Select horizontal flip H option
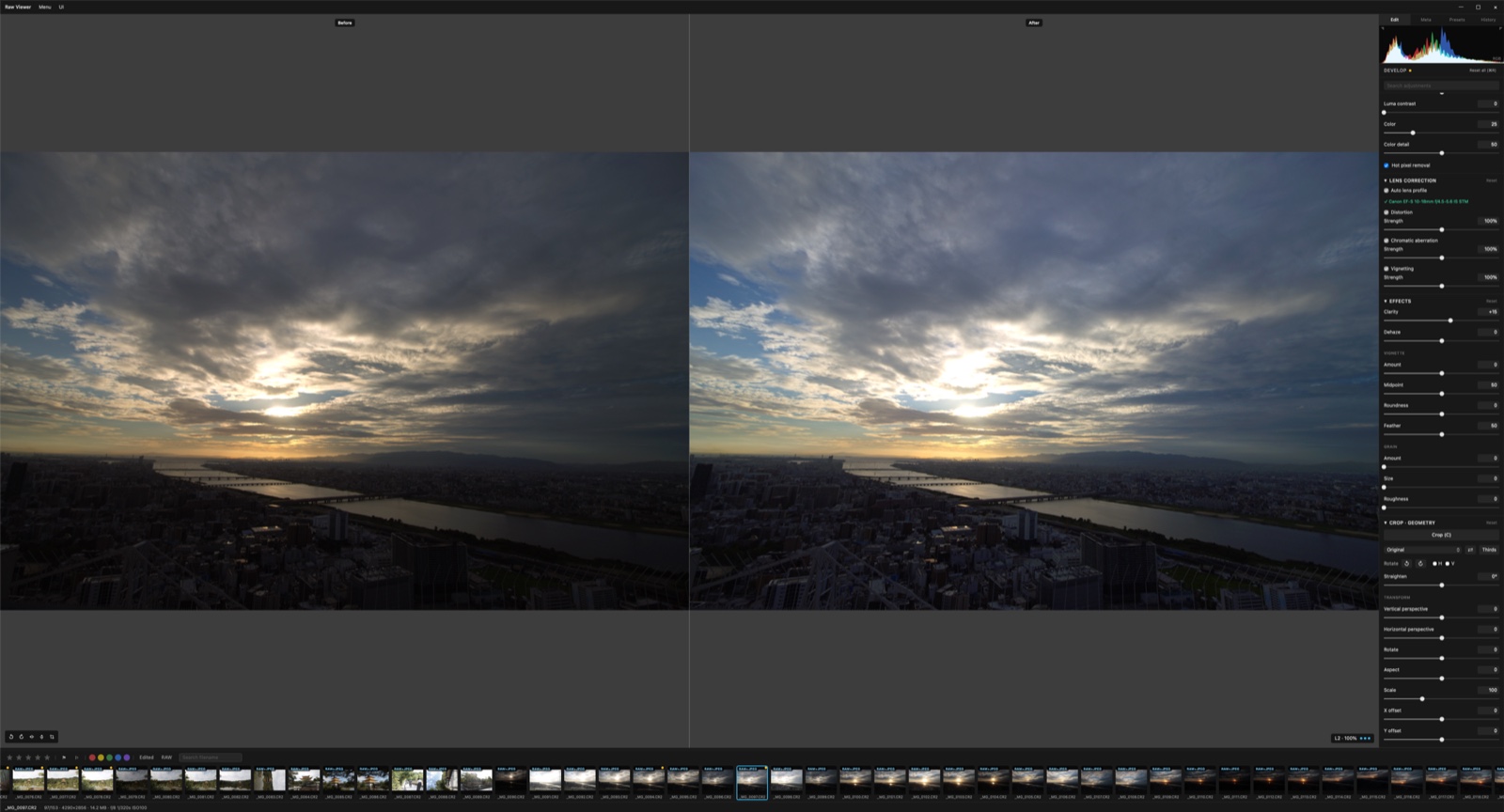Viewport: 1504px width, 812px height. click(x=1434, y=564)
